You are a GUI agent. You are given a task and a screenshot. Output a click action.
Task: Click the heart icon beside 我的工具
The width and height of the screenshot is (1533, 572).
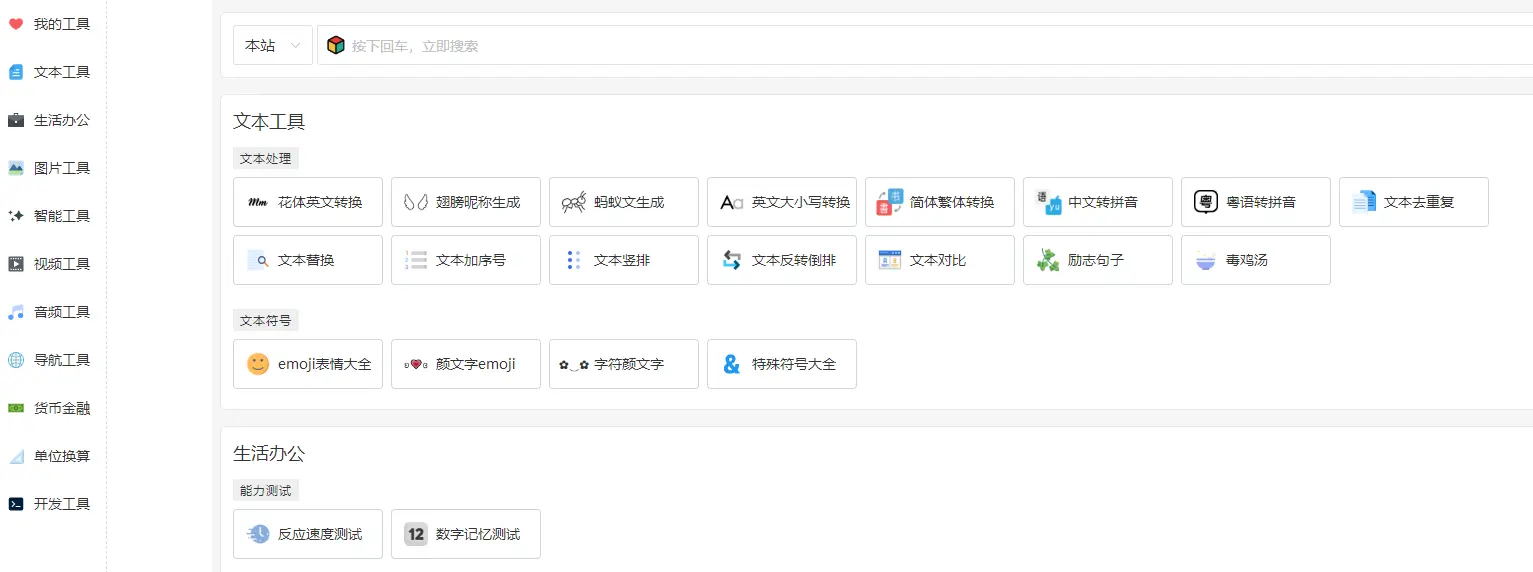(16, 24)
